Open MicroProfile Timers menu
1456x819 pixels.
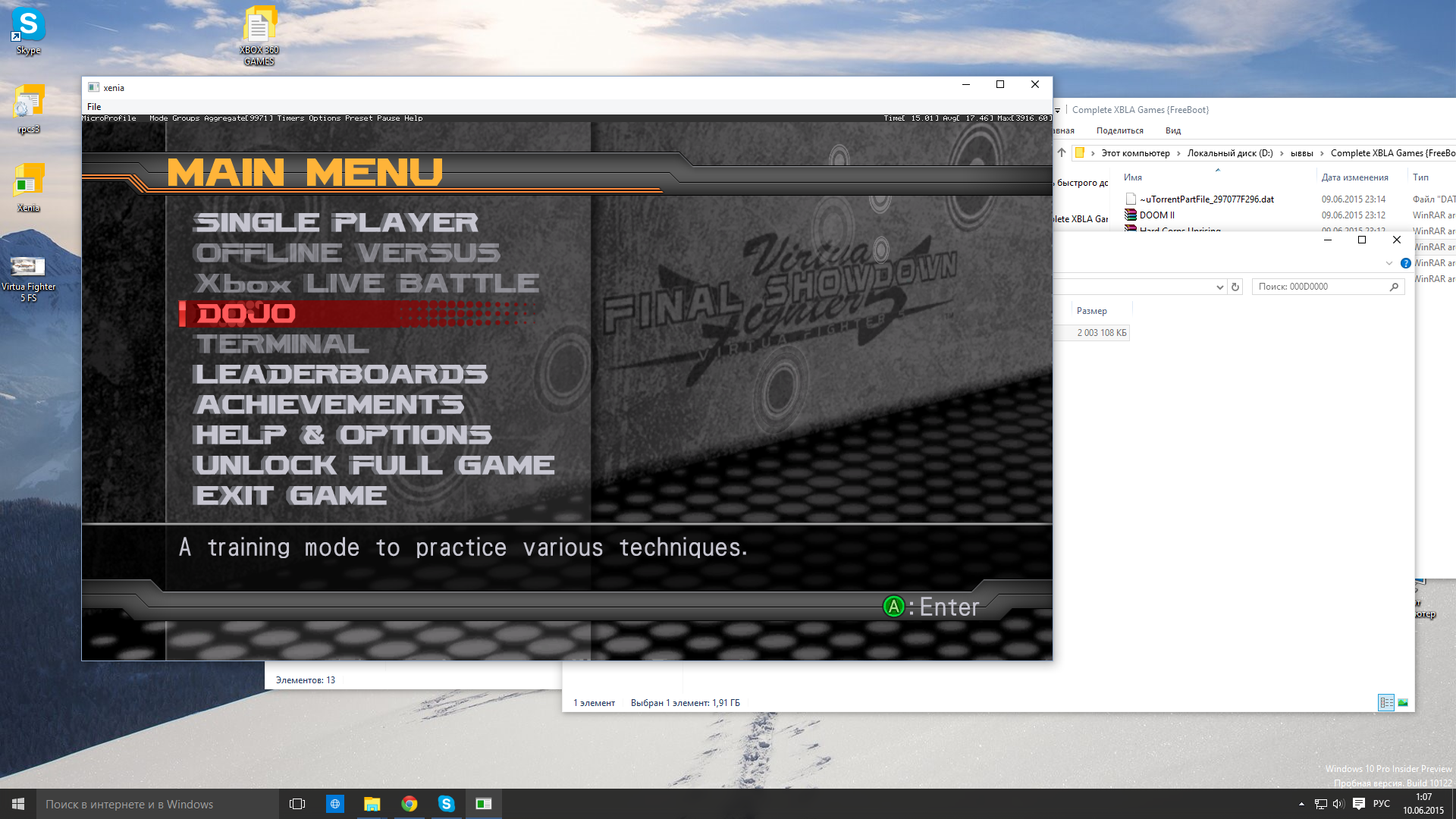[290, 118]
